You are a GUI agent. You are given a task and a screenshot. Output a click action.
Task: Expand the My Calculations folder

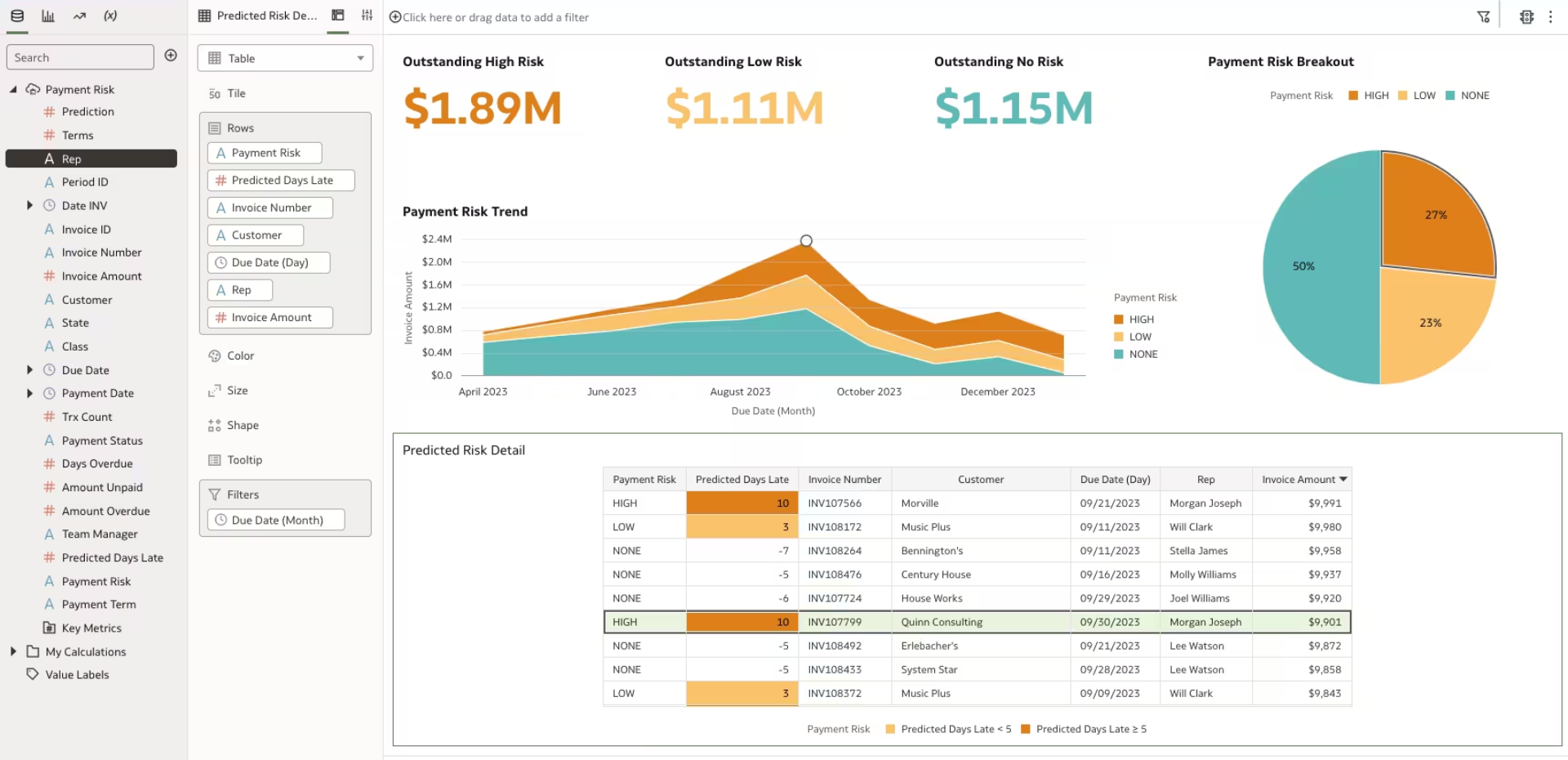tap(13, 651)
